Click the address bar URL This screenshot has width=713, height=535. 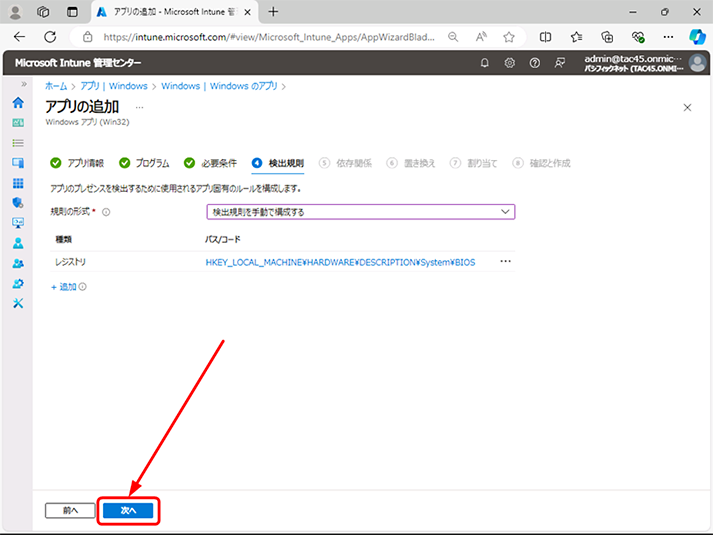click(268, 37)
